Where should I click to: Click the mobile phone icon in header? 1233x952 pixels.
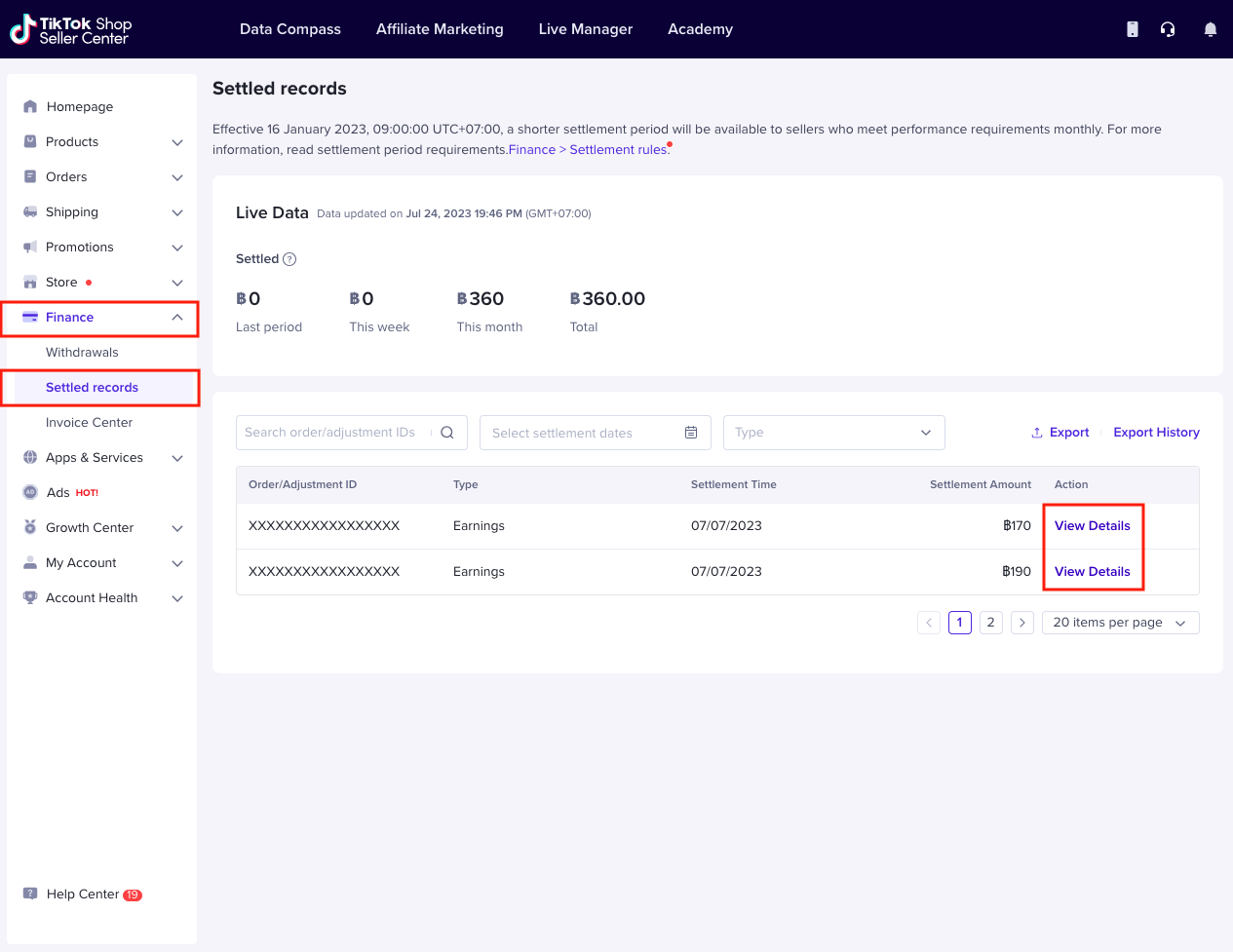coord(1132,29)
